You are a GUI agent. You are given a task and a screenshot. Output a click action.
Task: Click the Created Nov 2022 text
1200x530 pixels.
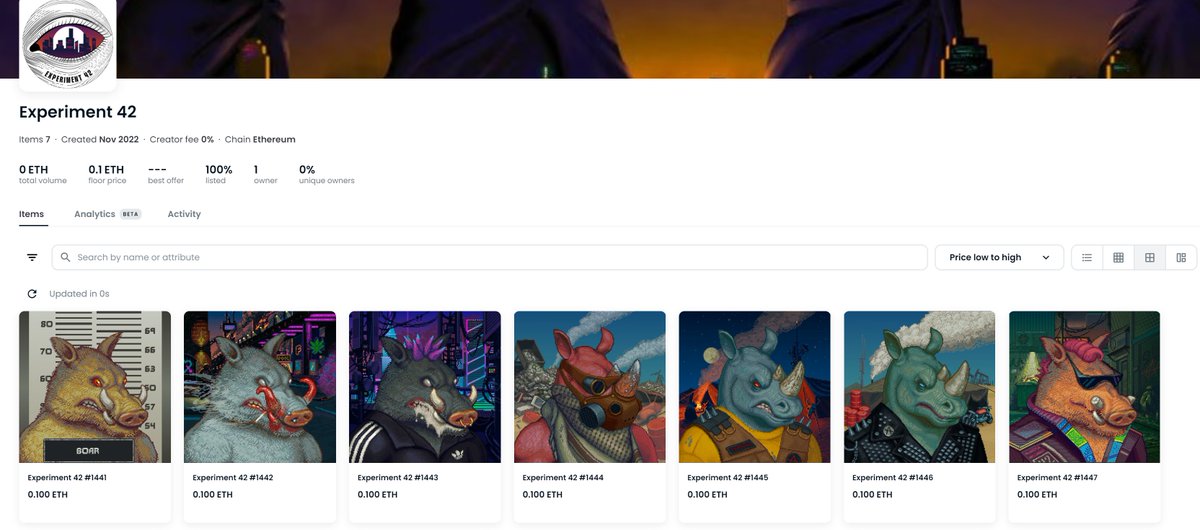(98, 139)
